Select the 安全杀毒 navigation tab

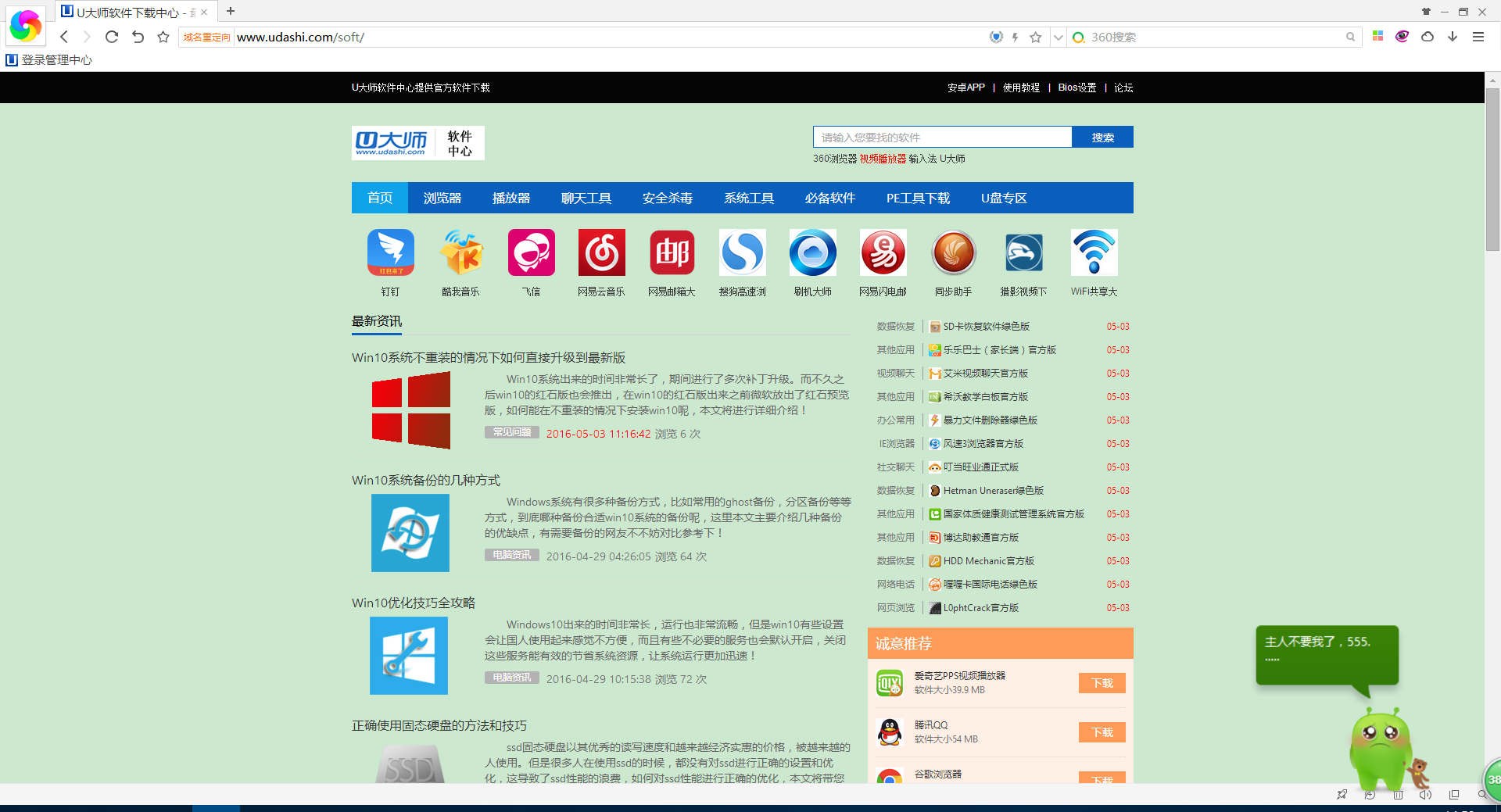coord(668,198)
